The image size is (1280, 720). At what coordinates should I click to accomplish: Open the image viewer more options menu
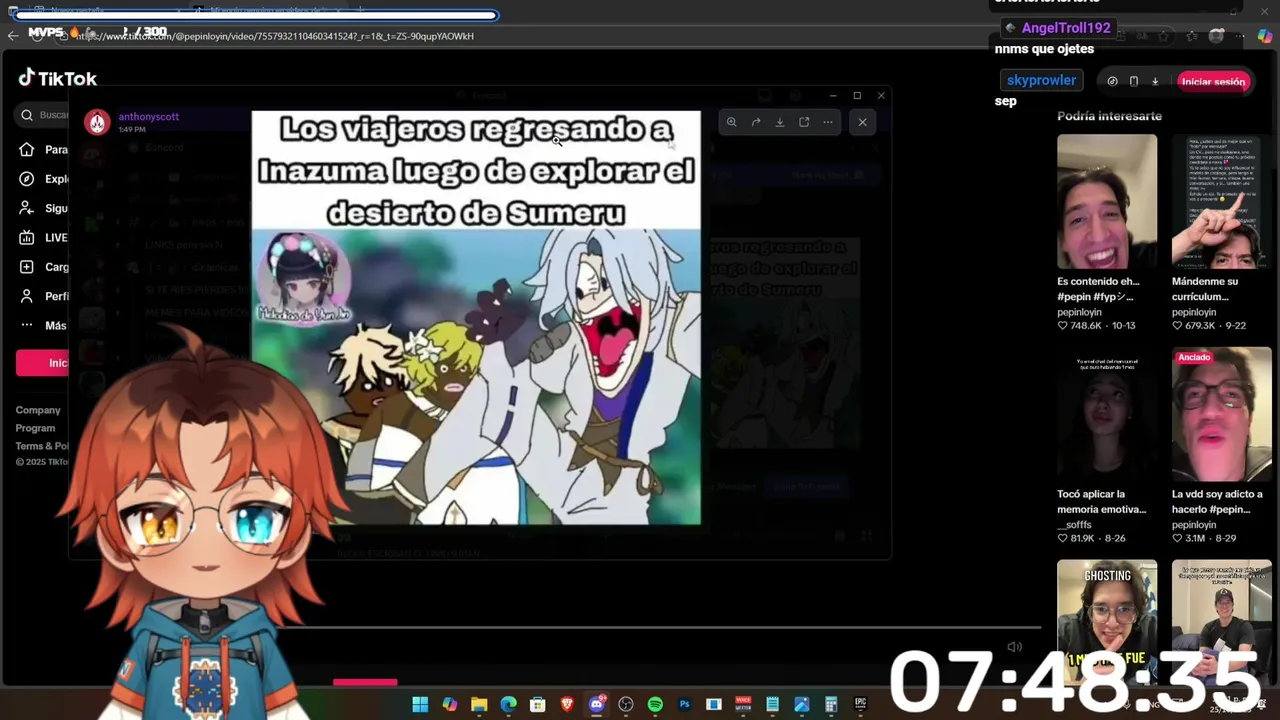click(828, 122)
